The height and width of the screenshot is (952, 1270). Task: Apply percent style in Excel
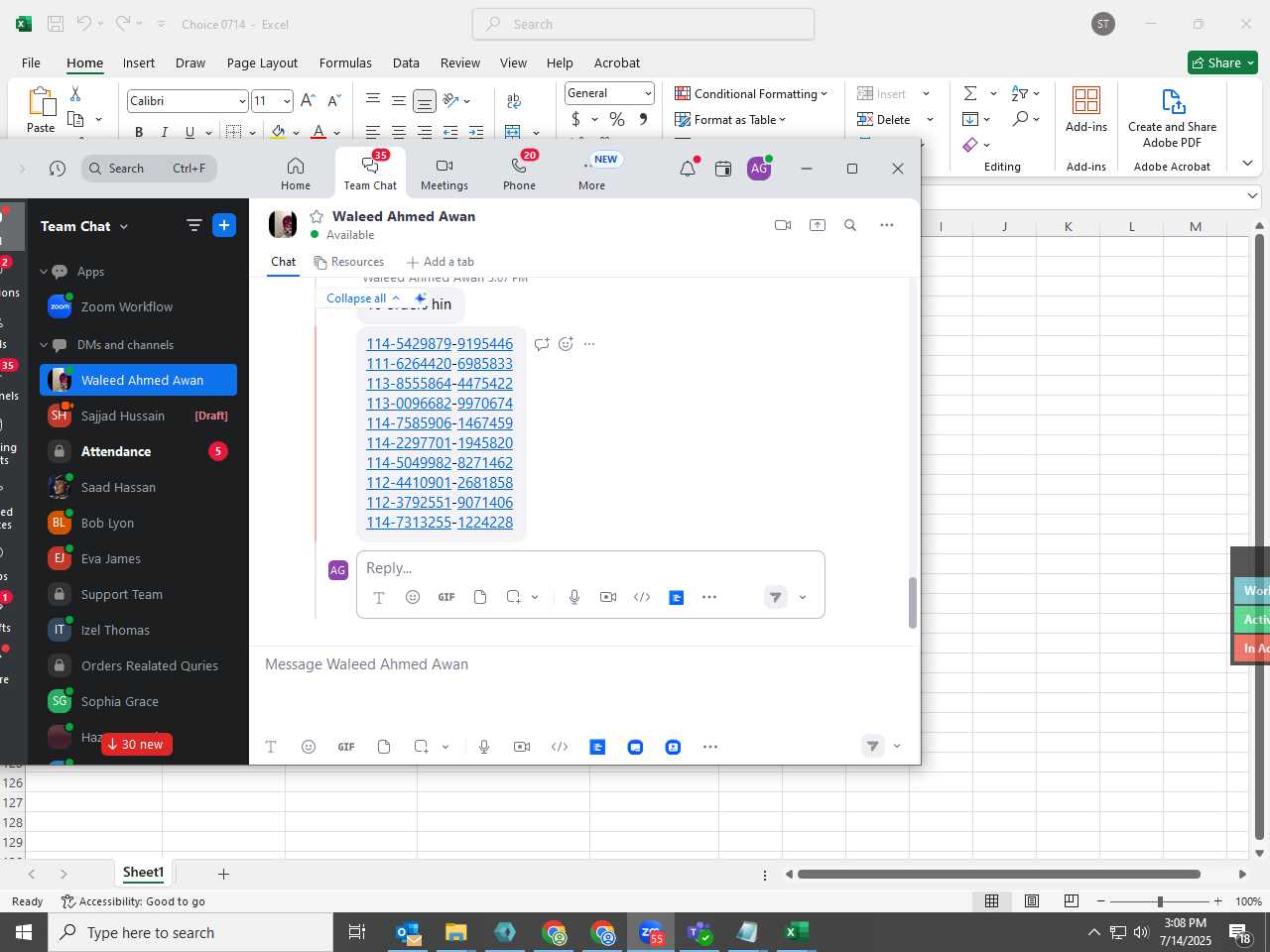[x=617, y=119]
